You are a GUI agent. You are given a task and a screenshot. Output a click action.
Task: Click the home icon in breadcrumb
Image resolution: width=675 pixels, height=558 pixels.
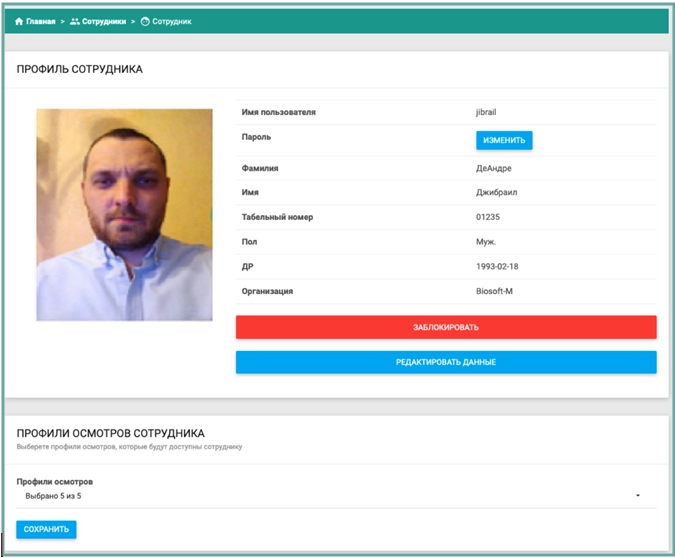[19, 22]
